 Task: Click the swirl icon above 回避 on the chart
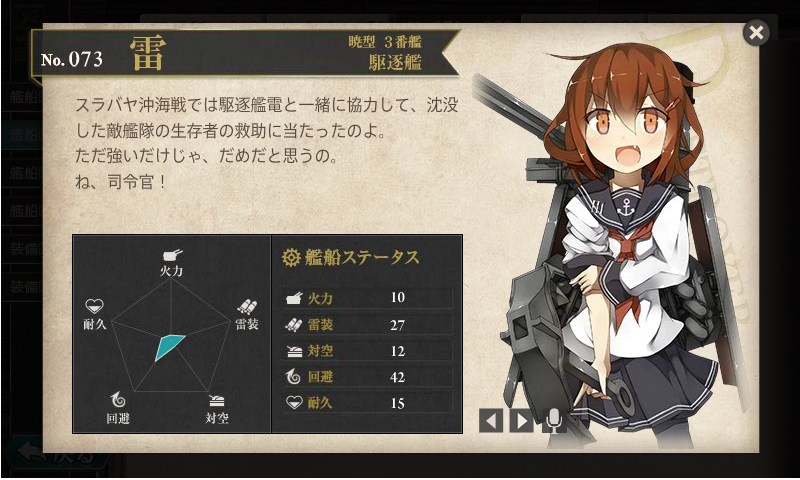(x=118, y=399)
